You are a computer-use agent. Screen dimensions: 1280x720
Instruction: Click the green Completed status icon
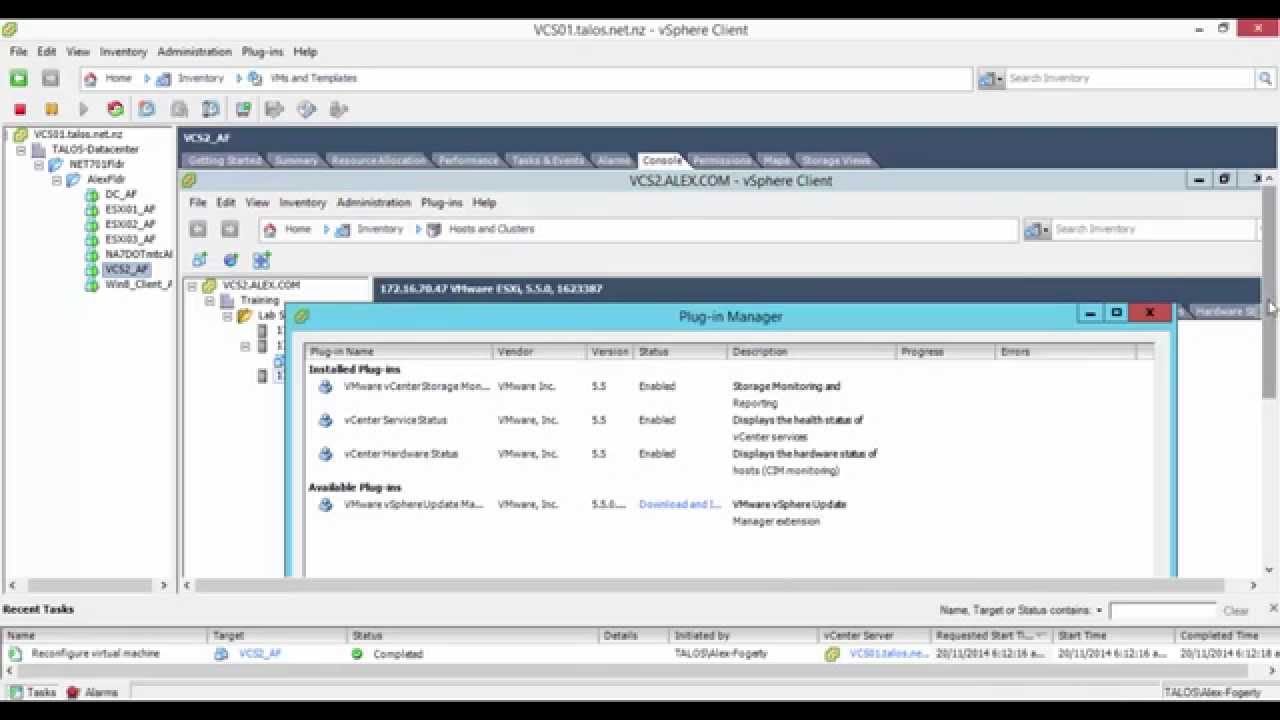pyautogui.click(x=357, y=654)
